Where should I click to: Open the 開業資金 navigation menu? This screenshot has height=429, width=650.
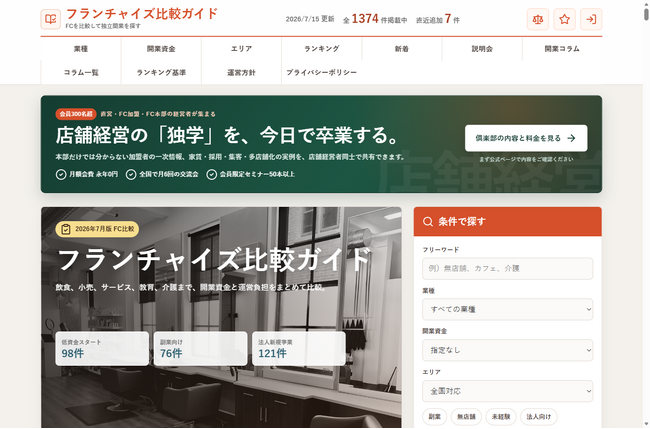pos(161,49)
